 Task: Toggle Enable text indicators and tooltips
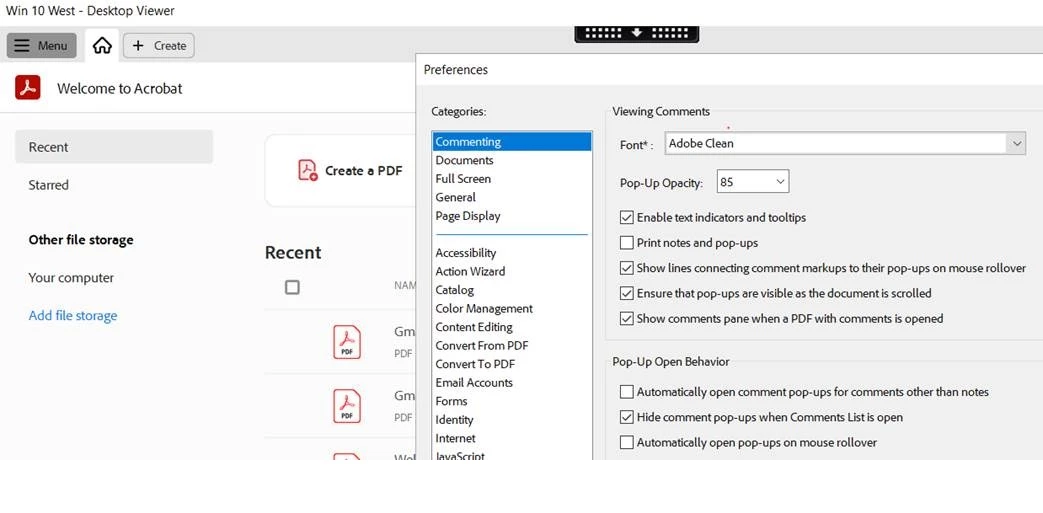click(626, 218)
